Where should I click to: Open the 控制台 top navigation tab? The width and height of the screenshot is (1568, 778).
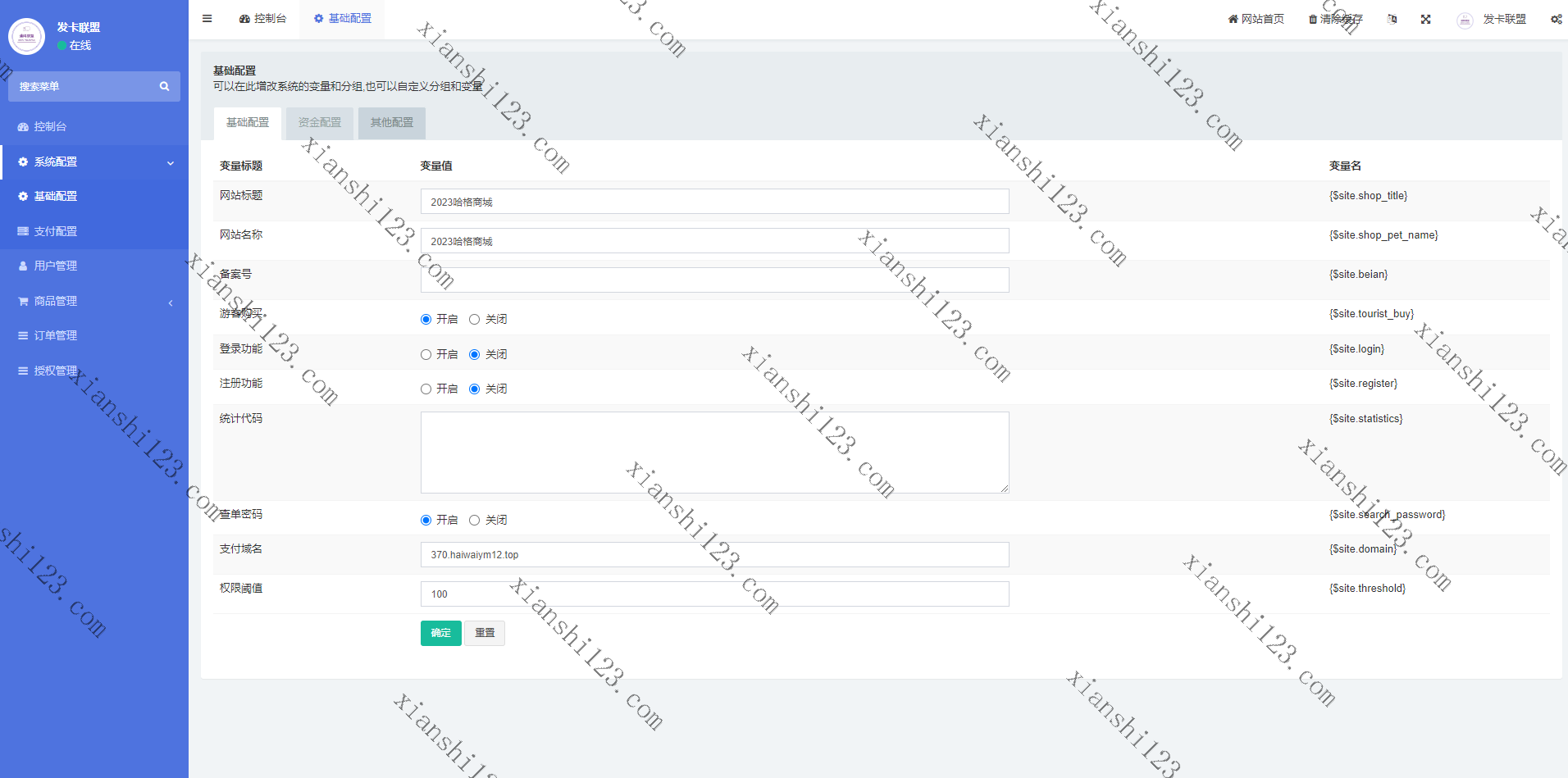[262, 18]
